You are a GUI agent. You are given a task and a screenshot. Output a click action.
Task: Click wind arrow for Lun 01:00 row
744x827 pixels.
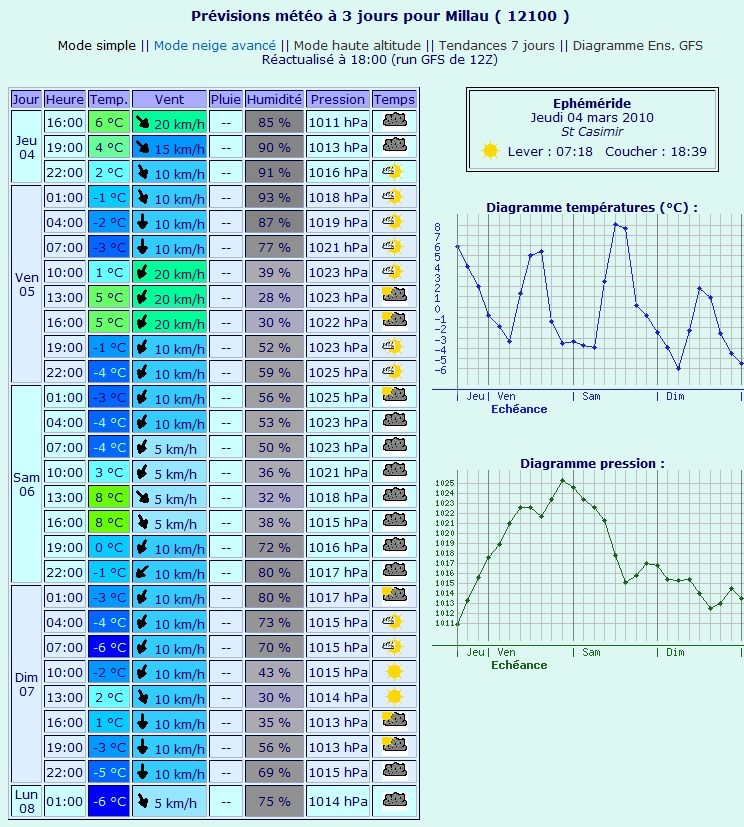coord(142,801)
